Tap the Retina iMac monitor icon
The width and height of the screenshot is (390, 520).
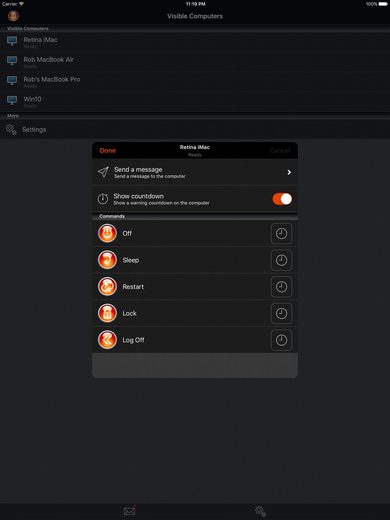point(12,41)
